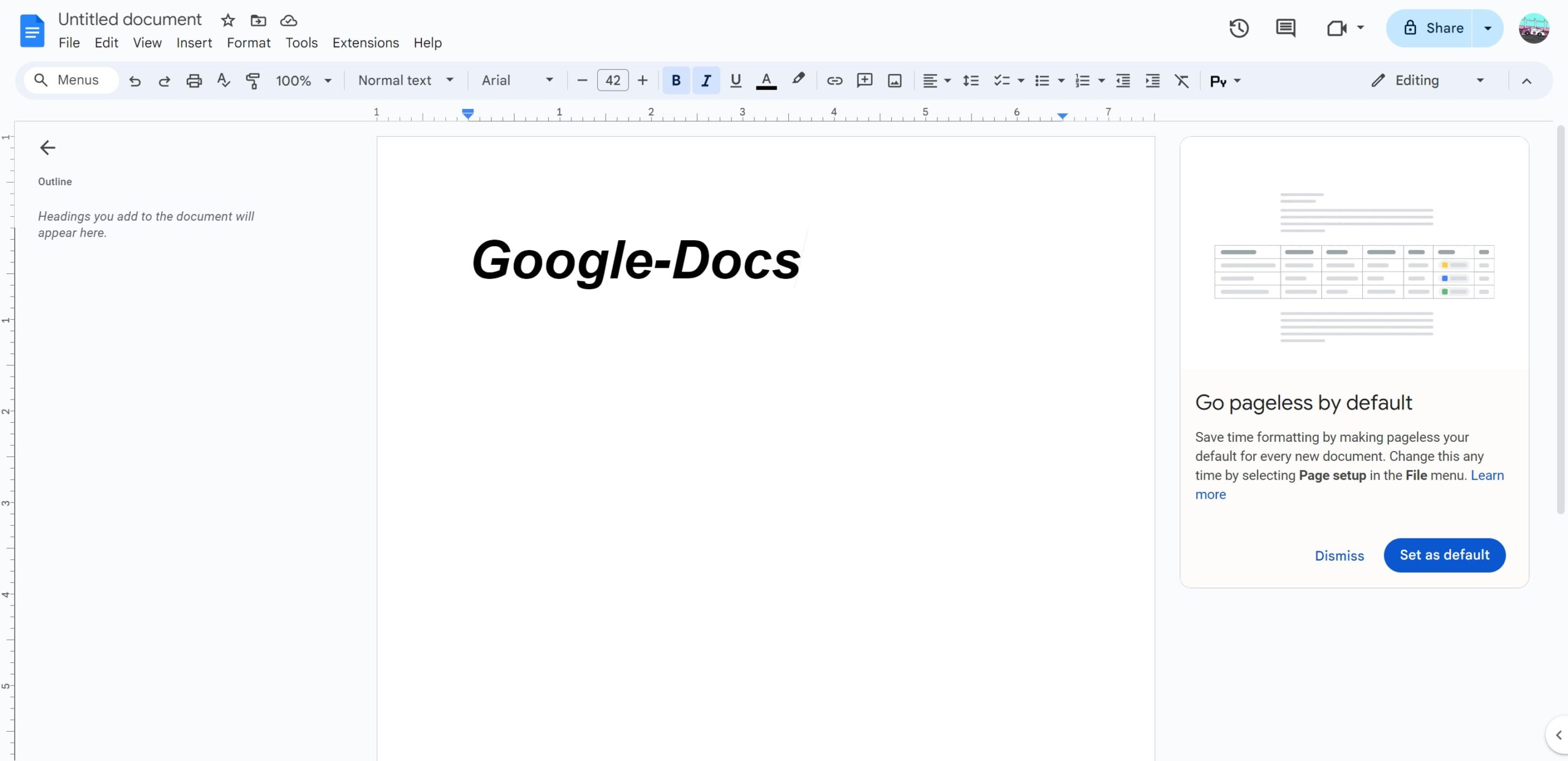Click the font size 42 field

click(612, 80)
